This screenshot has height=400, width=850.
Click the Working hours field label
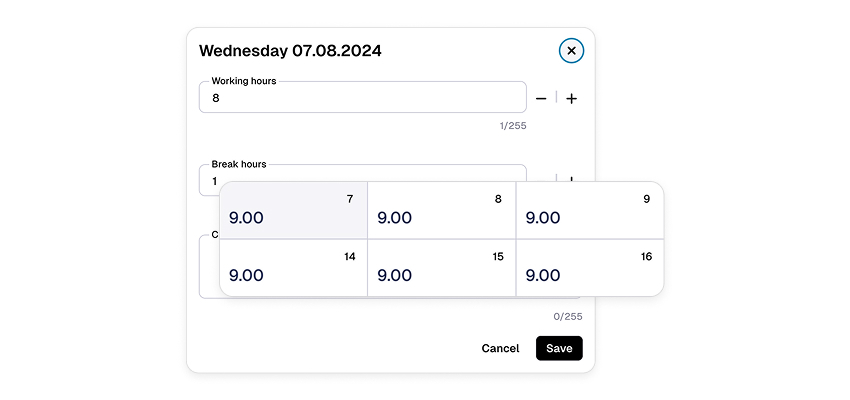(243, 81)
